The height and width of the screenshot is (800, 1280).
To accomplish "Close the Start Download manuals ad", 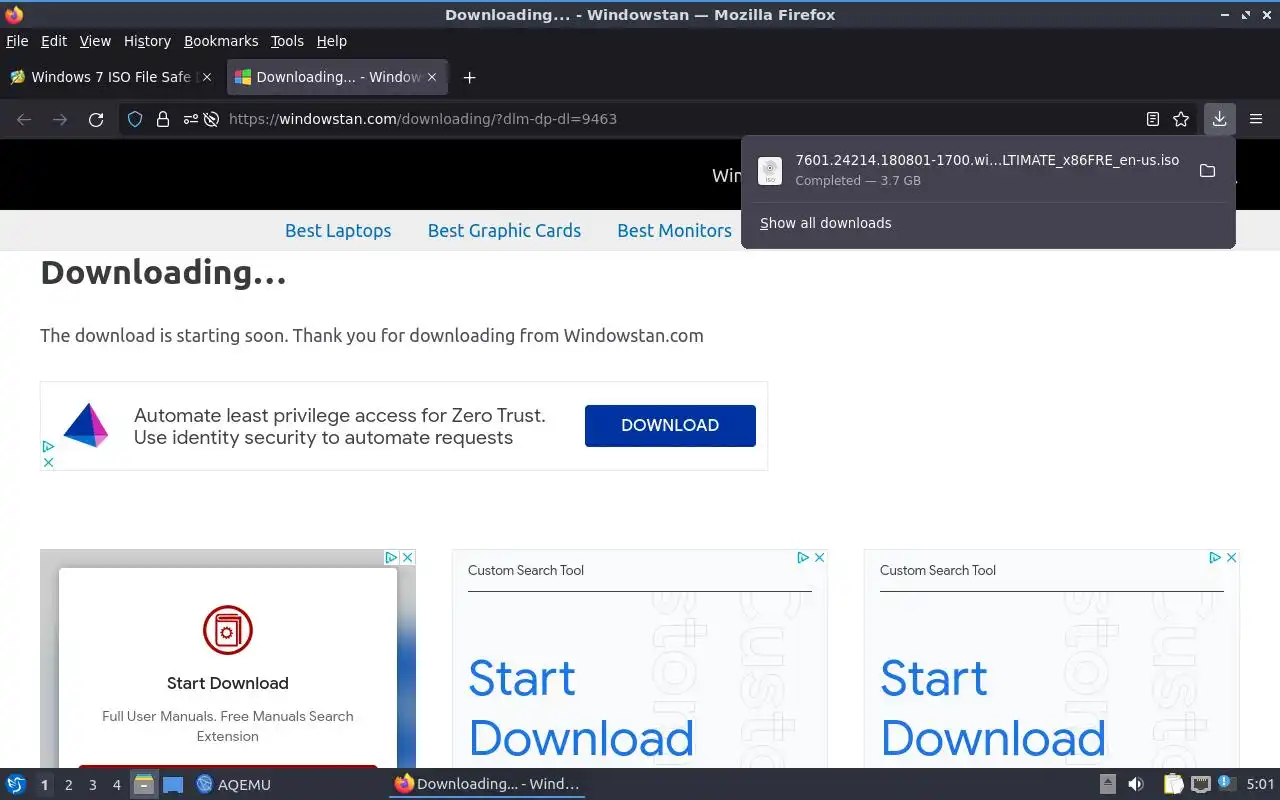I will 407,557.
